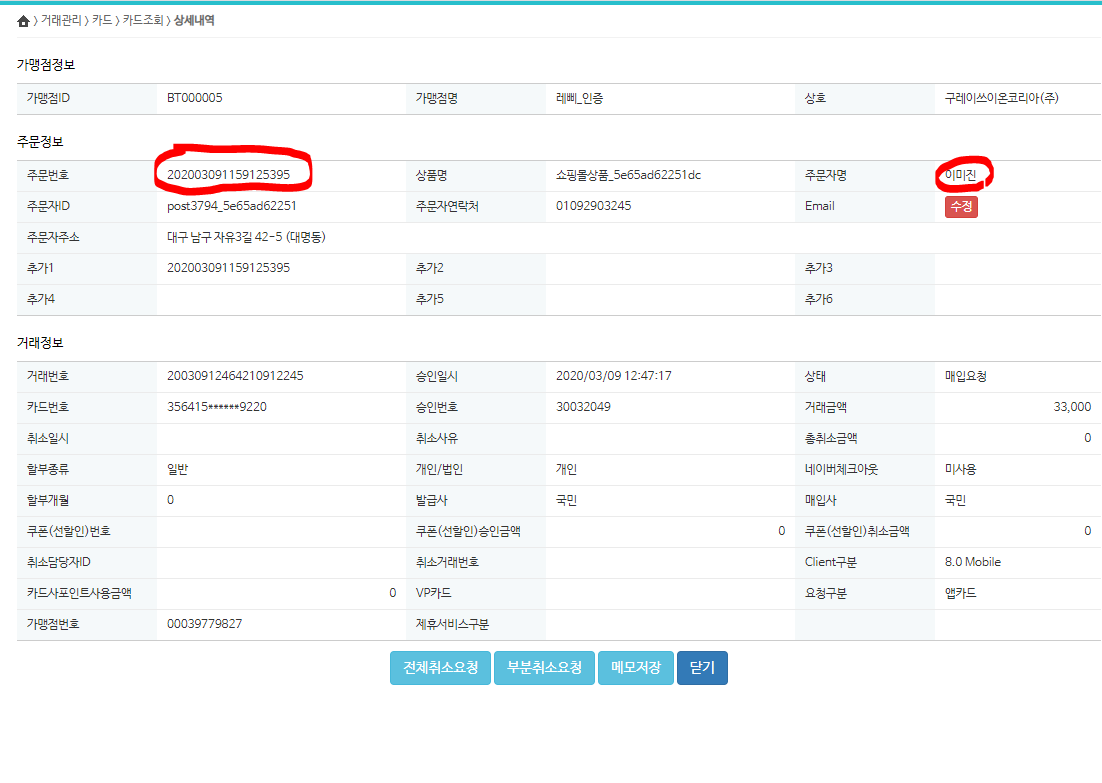This screenshot has height=783, width=1102.
Task: Select address 대구 남구 자유3길 42-5
Action: point(246,237)
